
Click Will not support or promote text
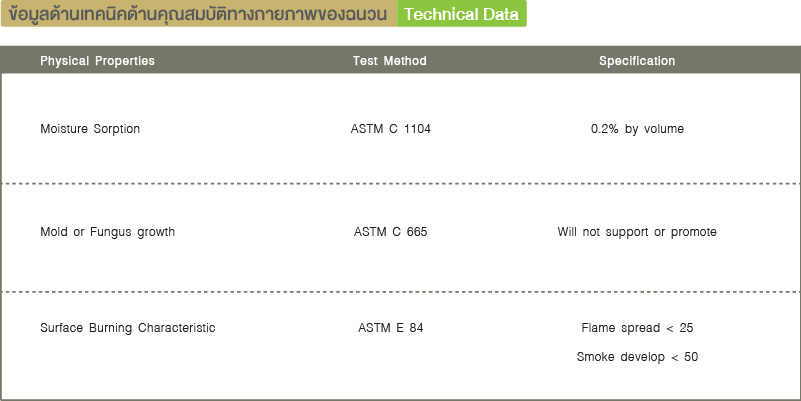pos(637,232)
